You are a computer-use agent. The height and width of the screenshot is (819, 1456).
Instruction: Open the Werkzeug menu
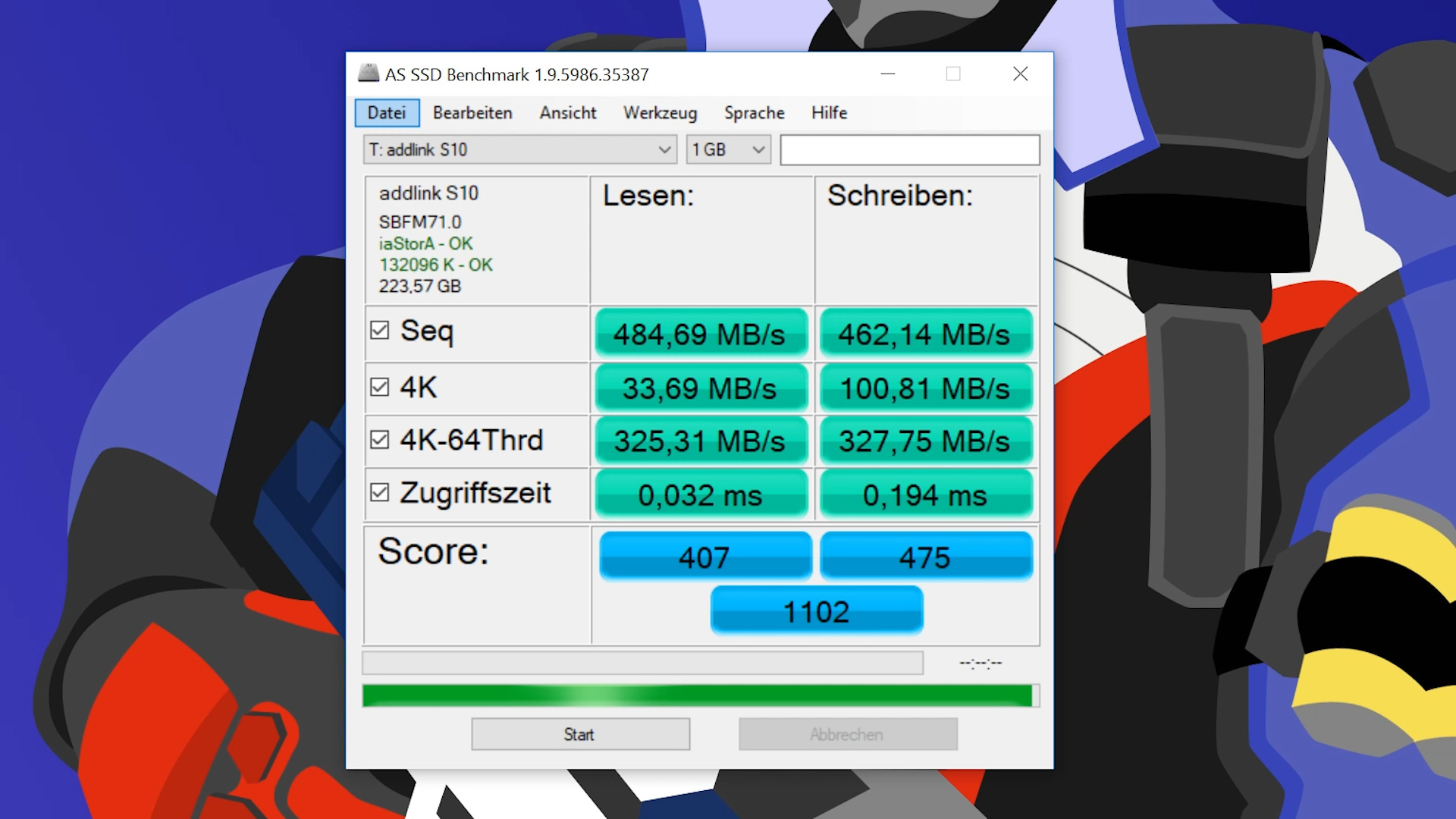point(660,113)
